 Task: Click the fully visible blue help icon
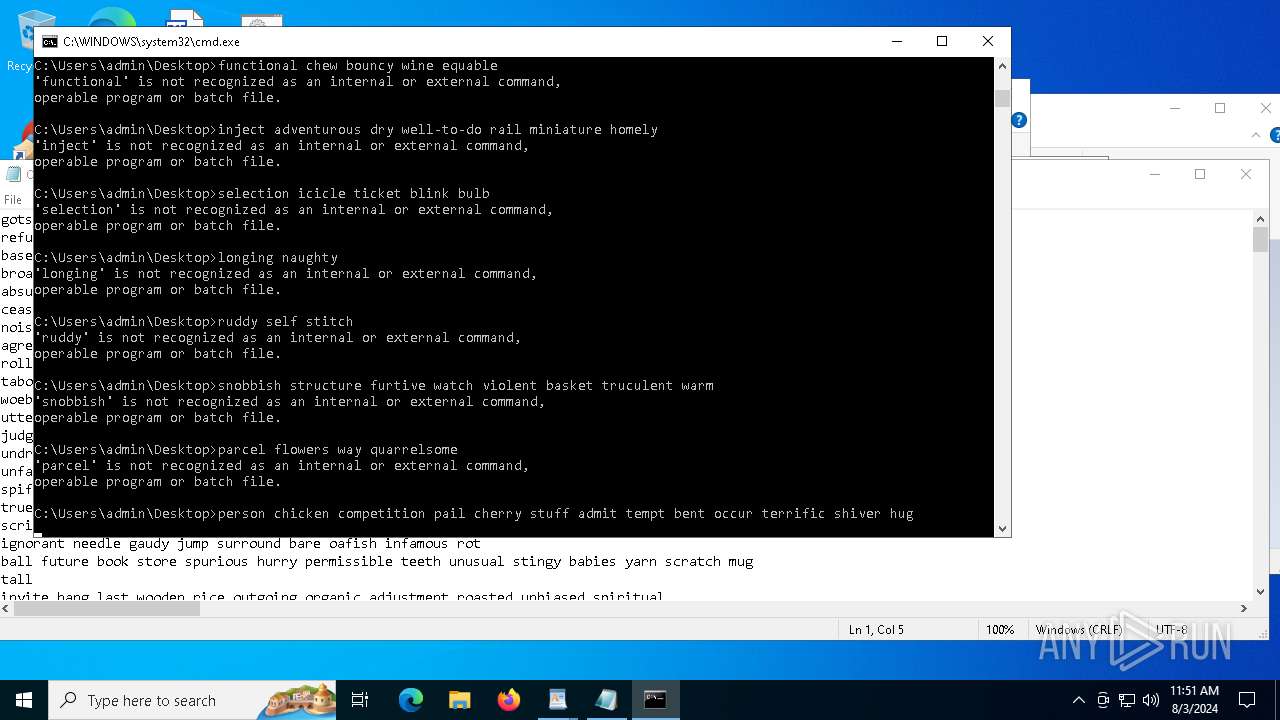pyautogui.click(x=1019, y=120)
